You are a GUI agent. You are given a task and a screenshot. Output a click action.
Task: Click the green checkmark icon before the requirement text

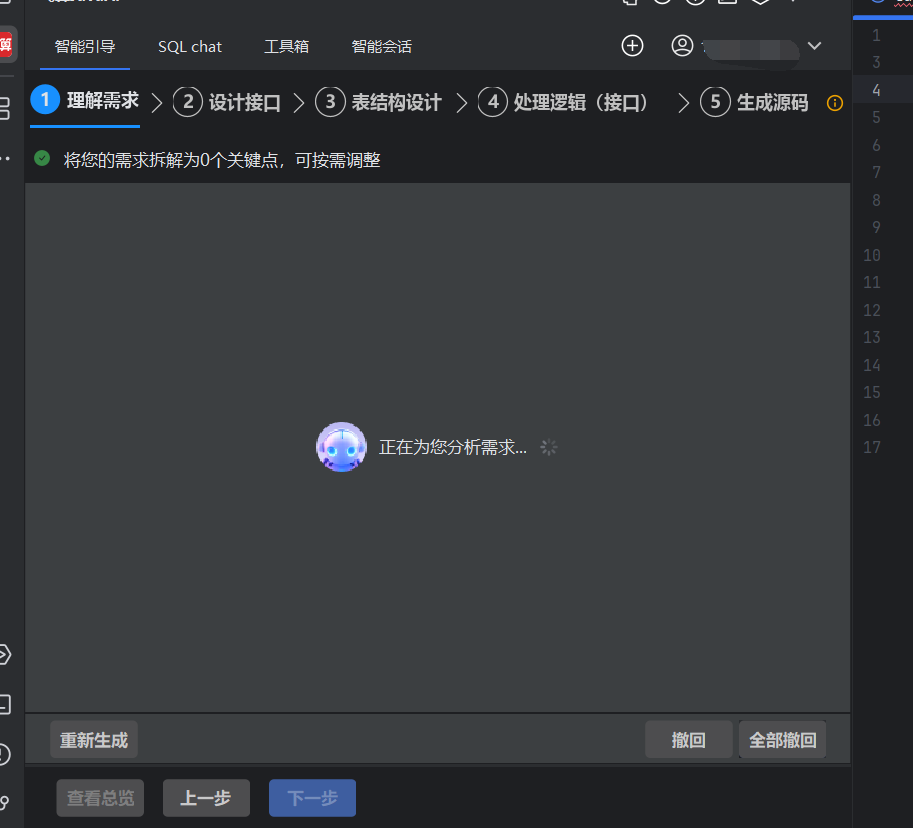click(40, 158)
